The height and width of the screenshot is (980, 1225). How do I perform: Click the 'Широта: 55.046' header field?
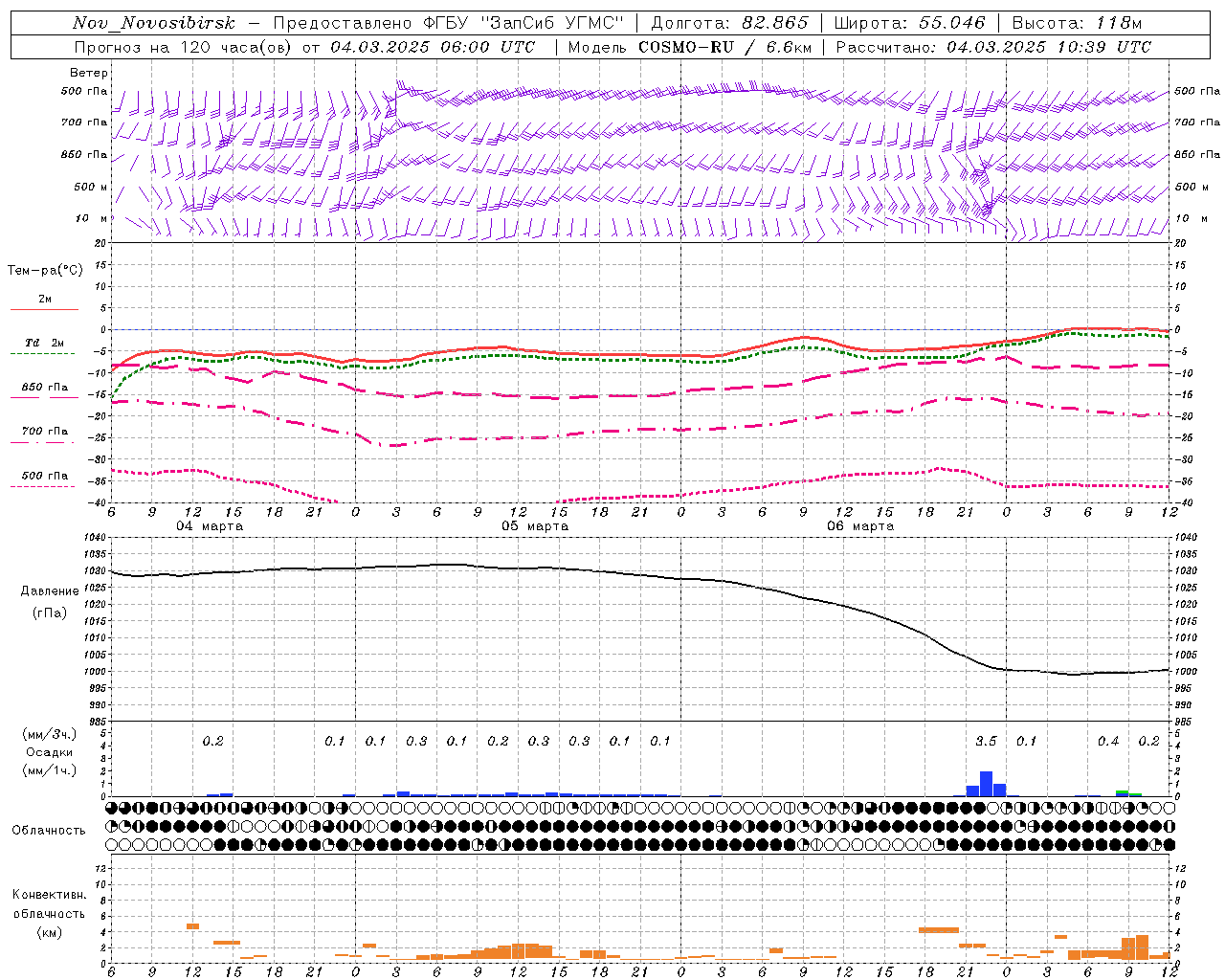910,23
